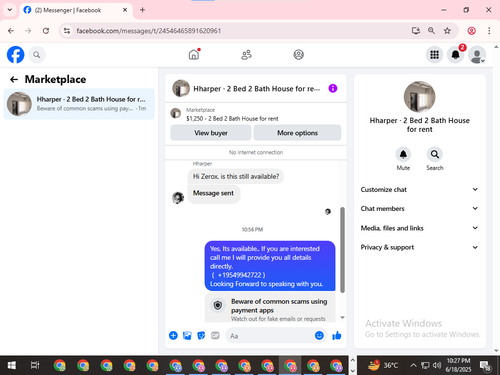500x375 pixels.
Task: Attach a photo with the image icon
Action: tap(187, 335)
